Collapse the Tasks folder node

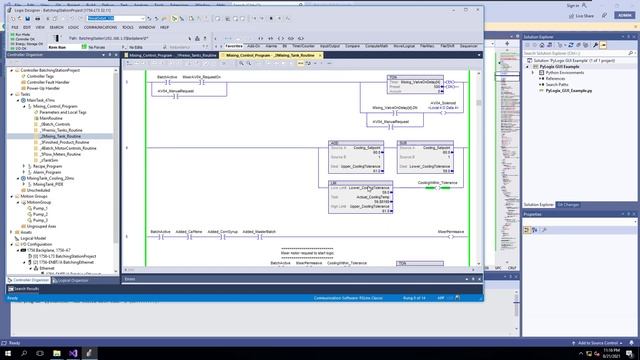point(12,94)
